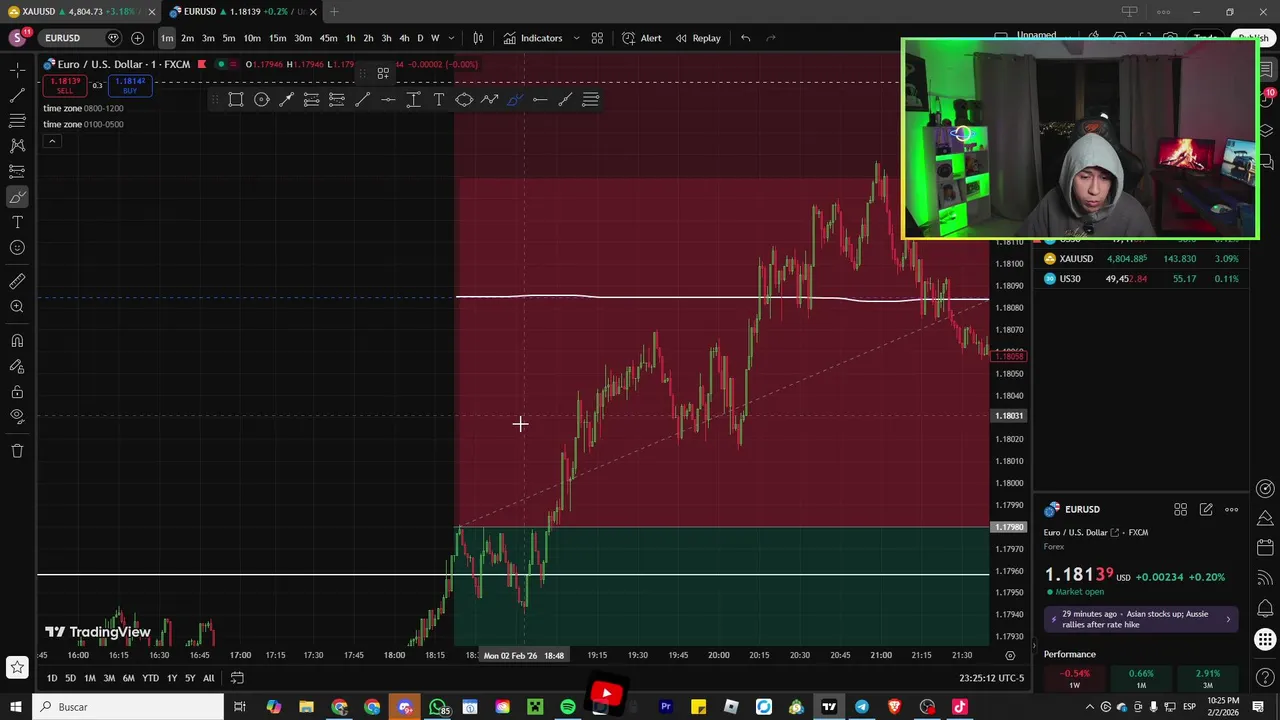
Task: Open chart settings gear on price scale
Action: [x=1010, y=655]
